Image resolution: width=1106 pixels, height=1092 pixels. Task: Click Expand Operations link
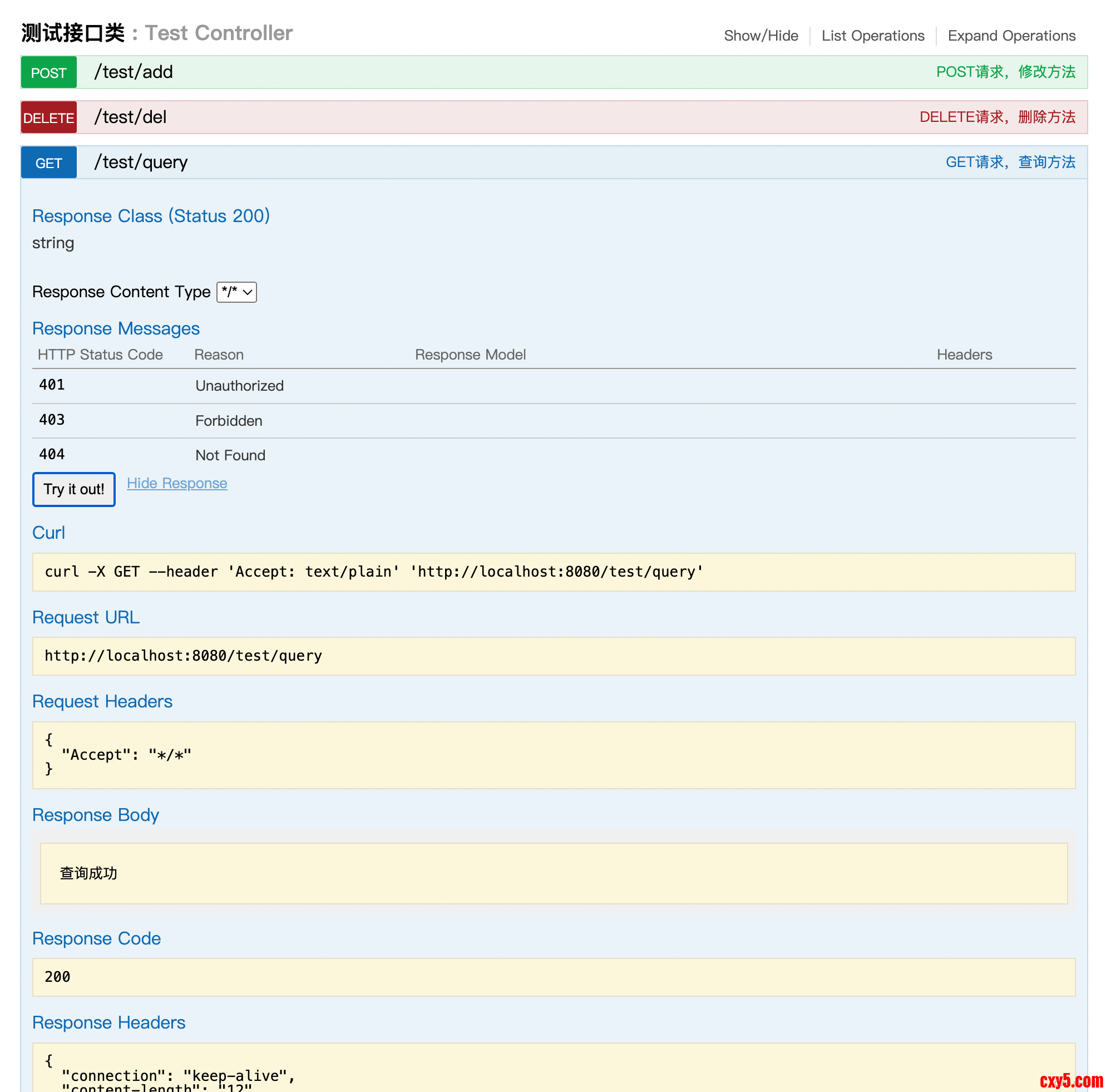pos(1011,36)
